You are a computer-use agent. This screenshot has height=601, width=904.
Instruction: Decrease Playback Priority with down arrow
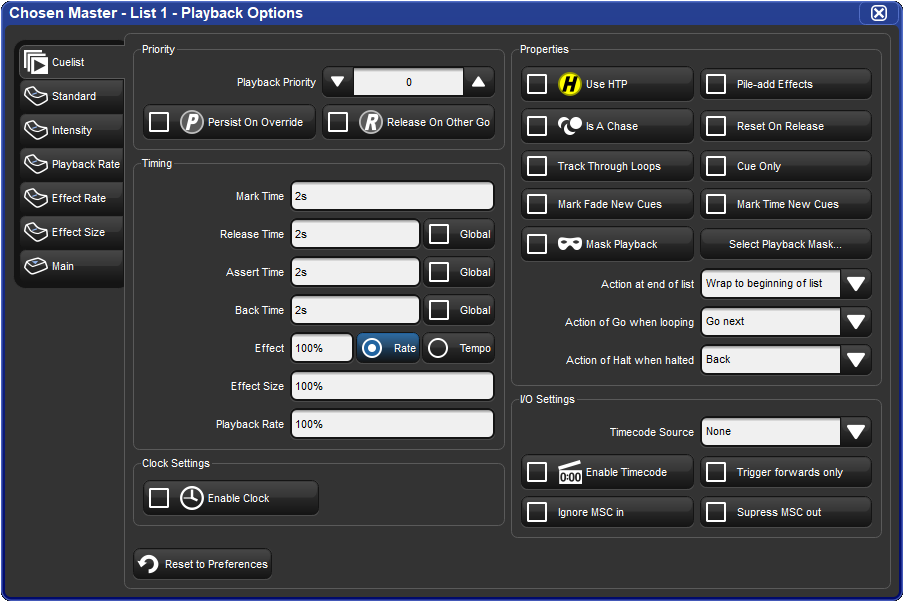(x=338, y=82)
